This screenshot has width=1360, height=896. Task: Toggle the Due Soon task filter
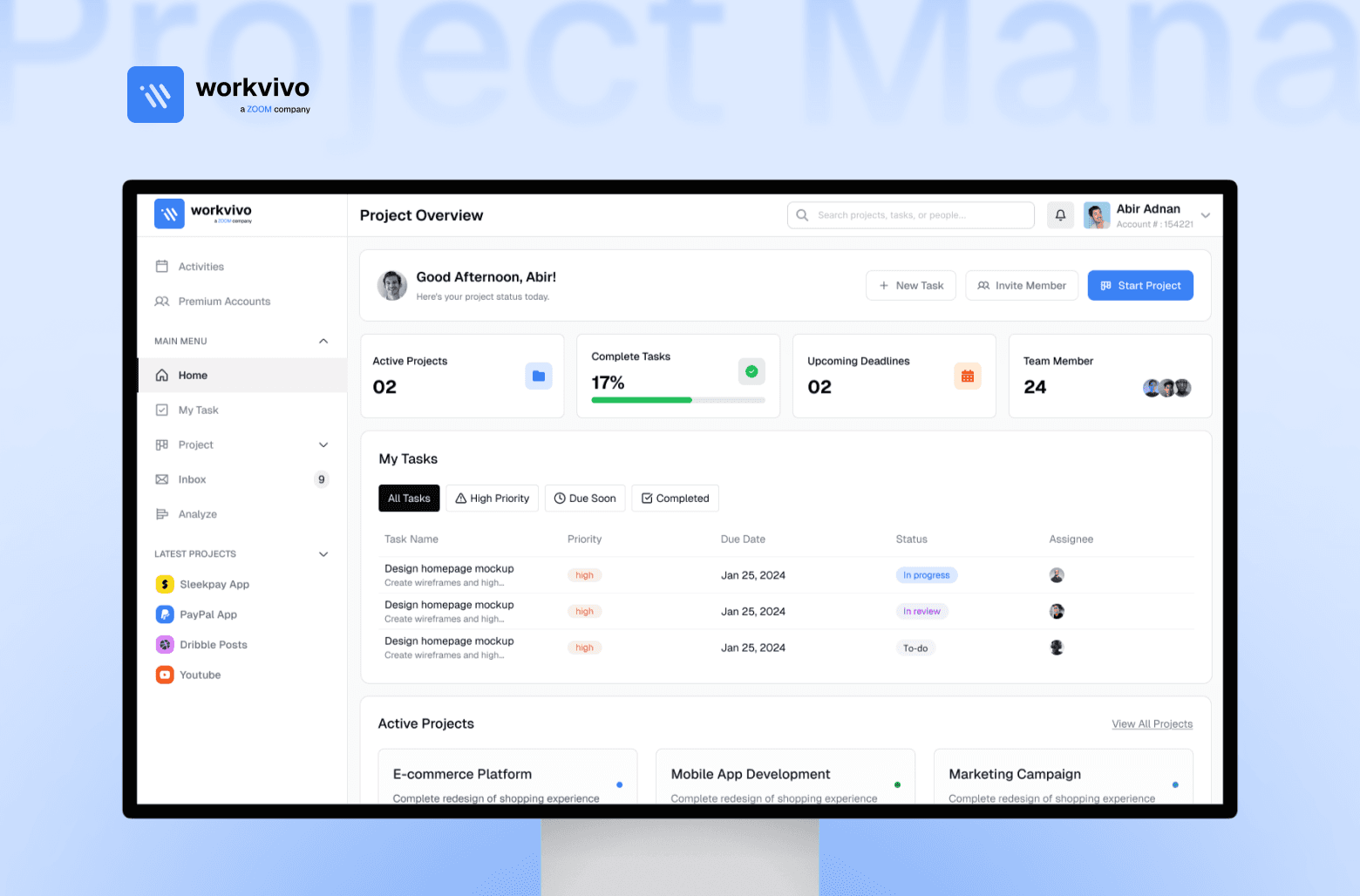pyautogui.click(x=585, y=498)
